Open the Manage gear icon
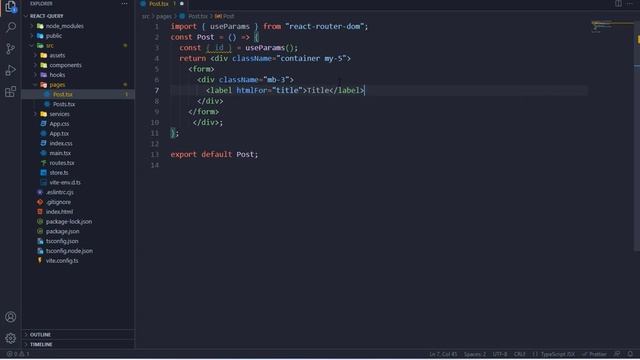Screen dimensions: 640x360 [11, 338]
